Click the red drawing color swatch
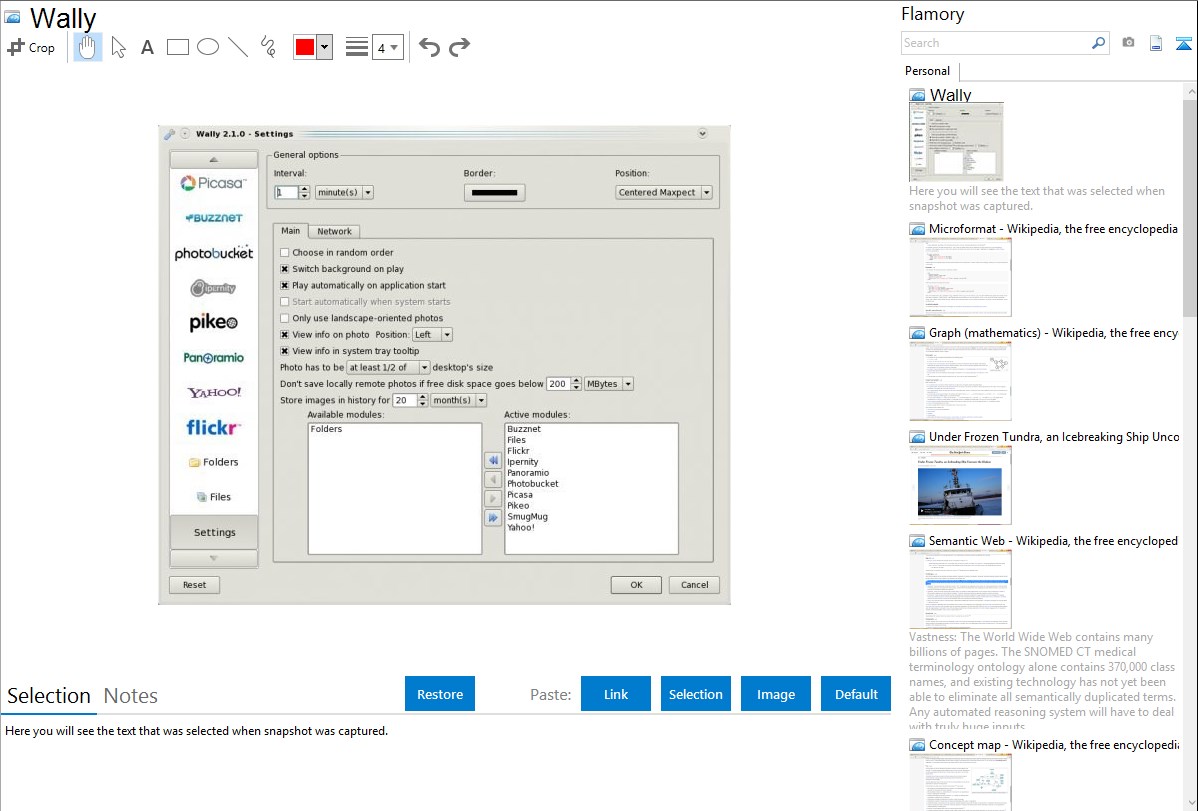The height and width of the screenshot is (811, 1198). point(305,47)
